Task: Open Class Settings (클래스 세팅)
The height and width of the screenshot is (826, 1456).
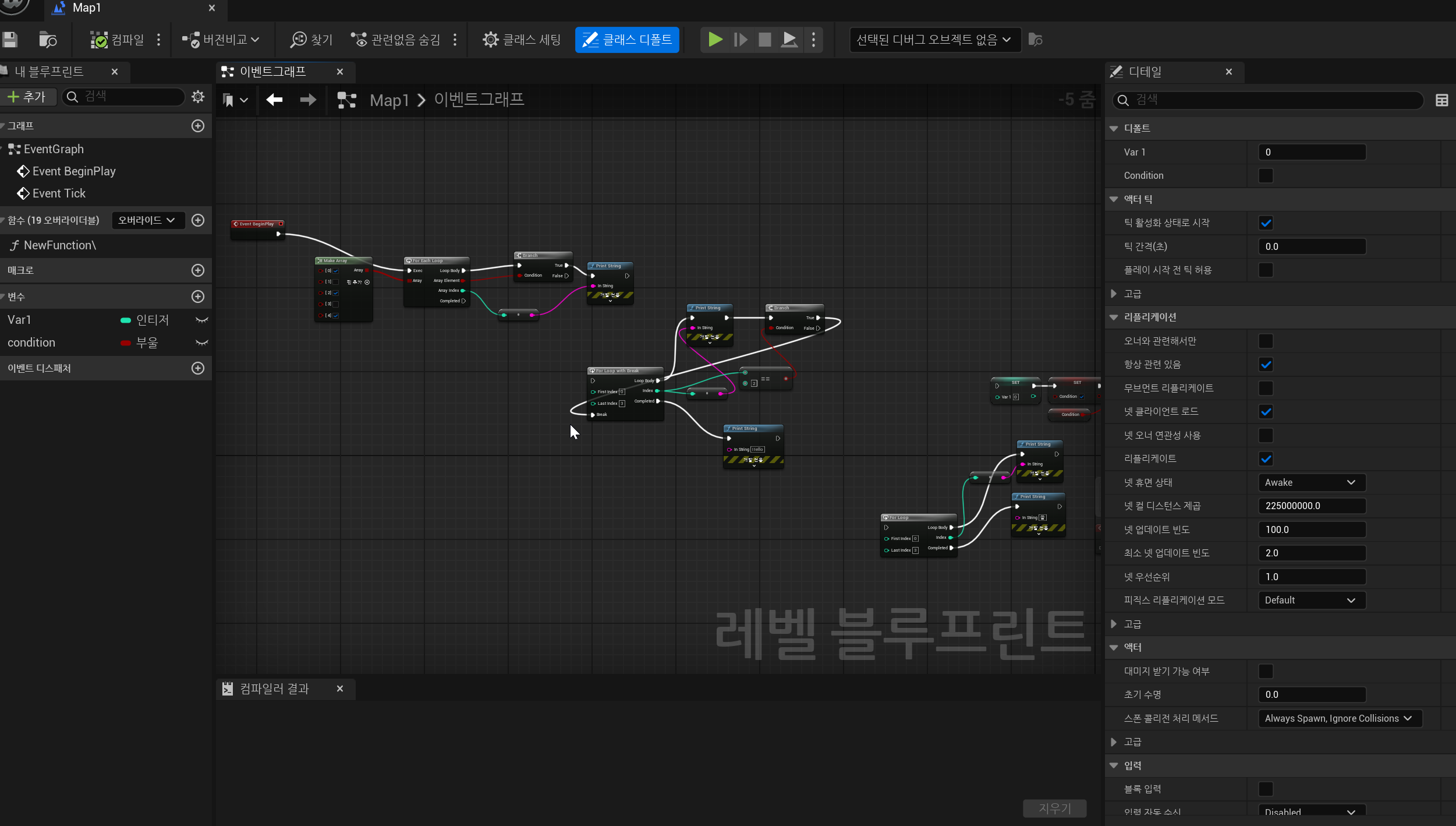Action: tap(522, 40)
